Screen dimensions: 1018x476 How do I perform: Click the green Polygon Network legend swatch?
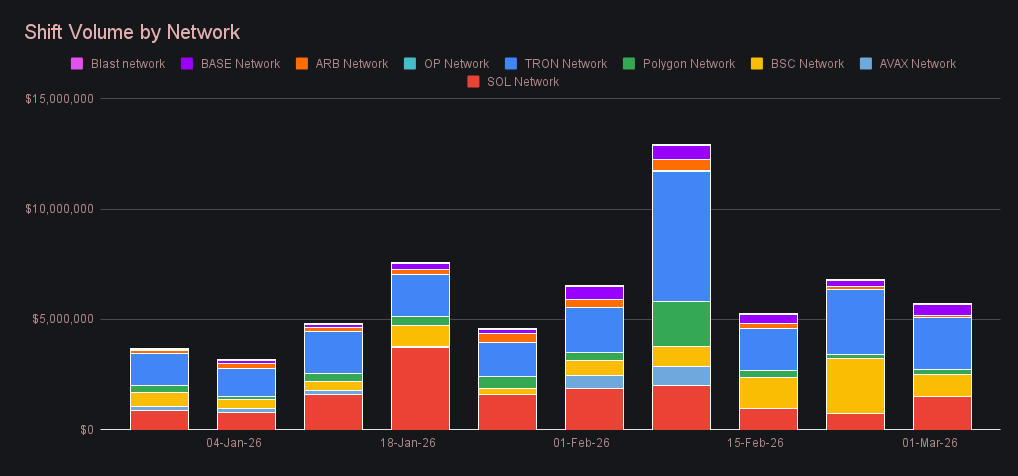point(629,64)
